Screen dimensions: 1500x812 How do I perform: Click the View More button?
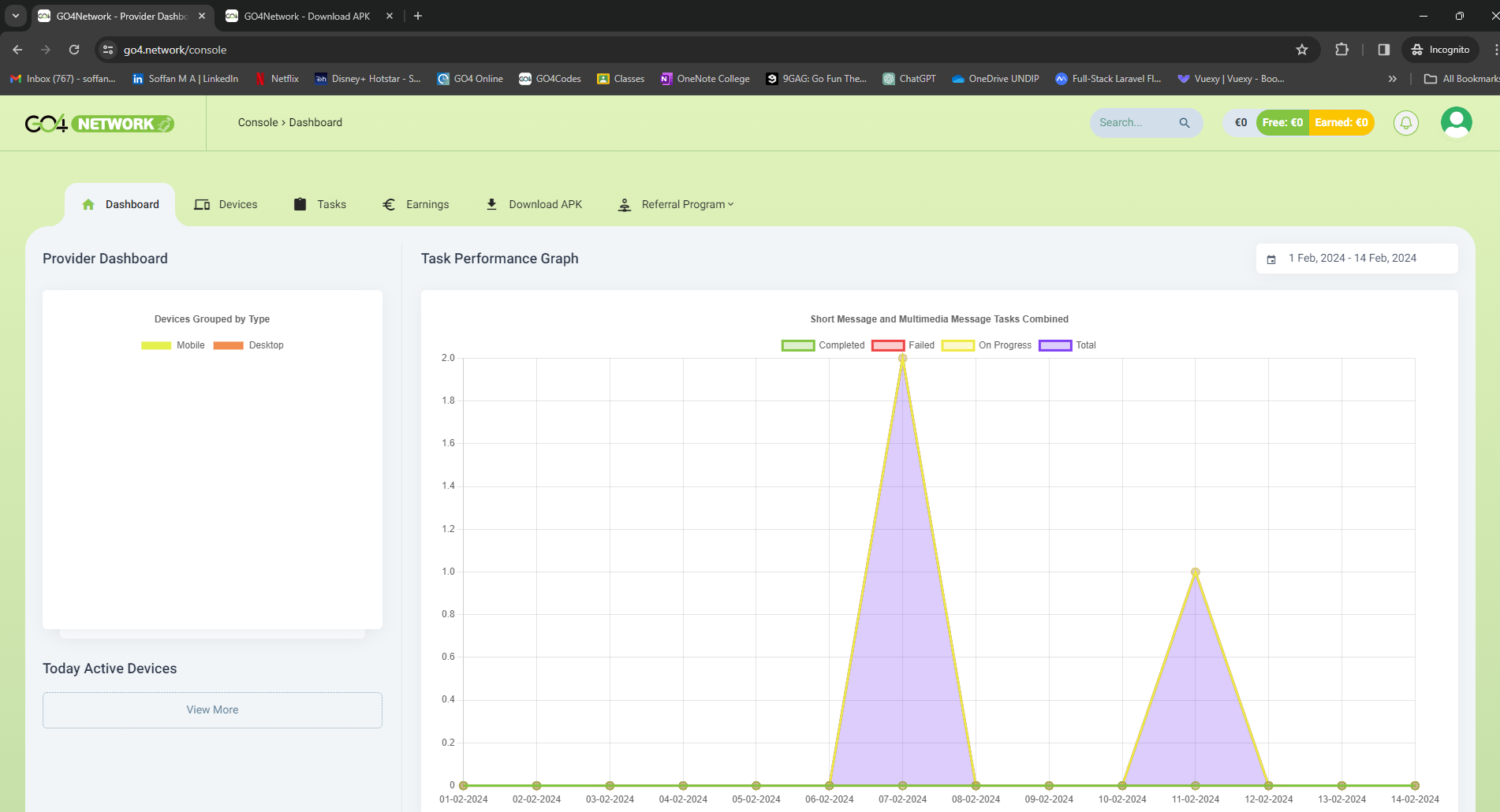point(212,710)
